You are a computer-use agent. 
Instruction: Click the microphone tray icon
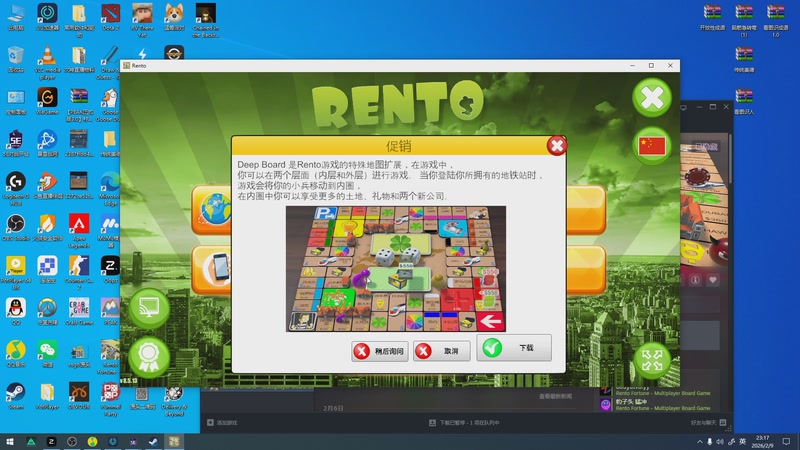[x=710, y=442]
